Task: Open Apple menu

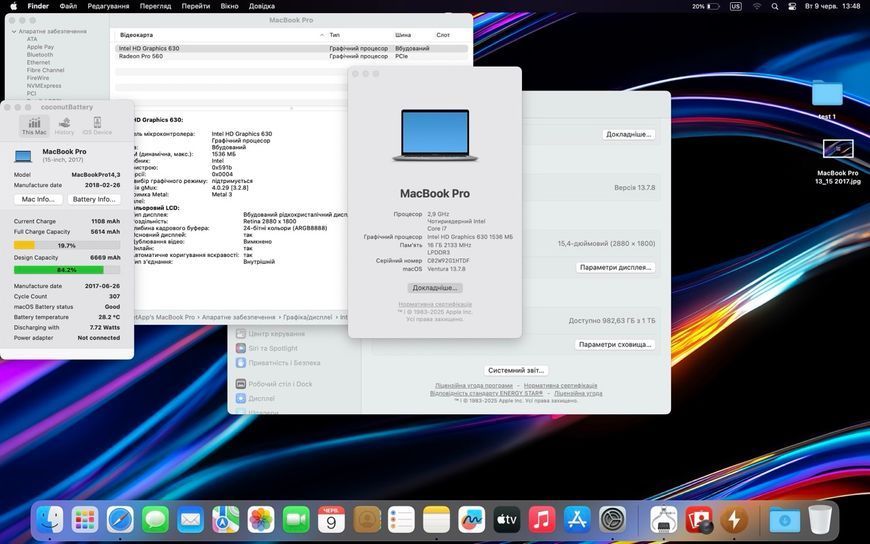Action: click(x=14, y=6)
